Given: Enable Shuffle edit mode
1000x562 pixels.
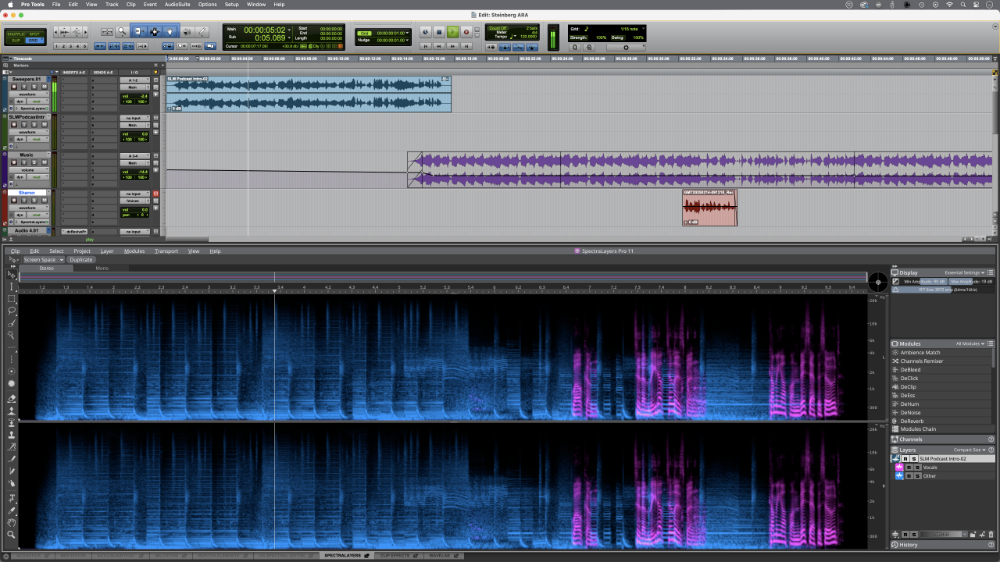Looking at the screenshot, I should click(x=16, y=34).
